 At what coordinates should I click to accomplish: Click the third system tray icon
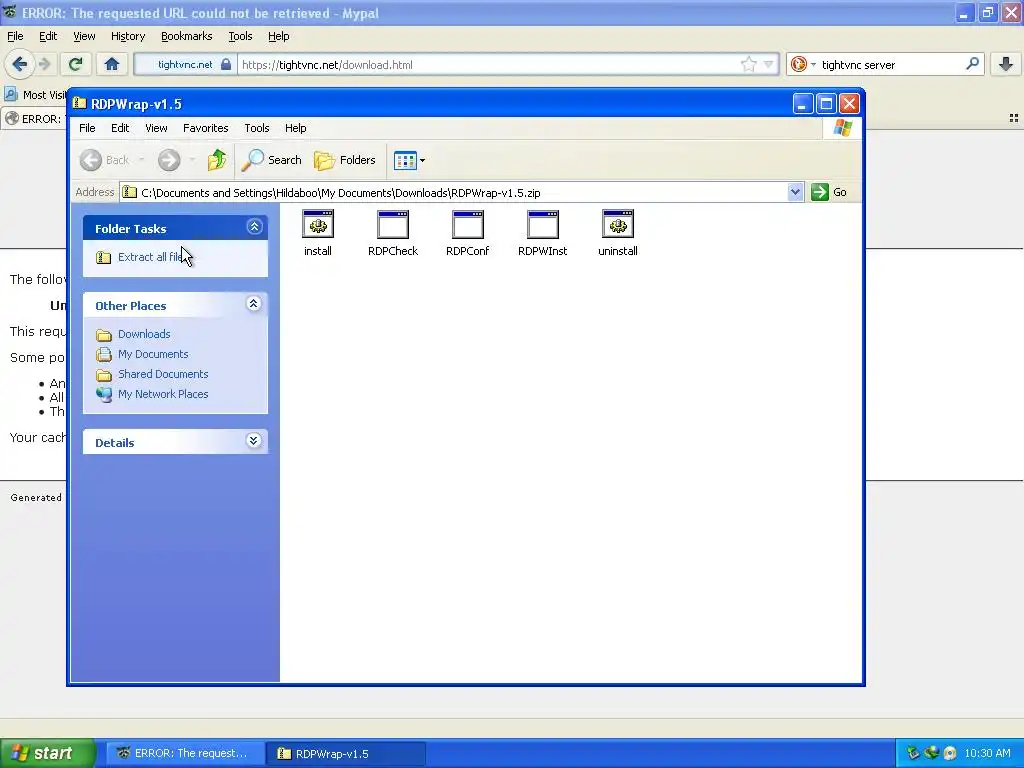tap(950, 753)
